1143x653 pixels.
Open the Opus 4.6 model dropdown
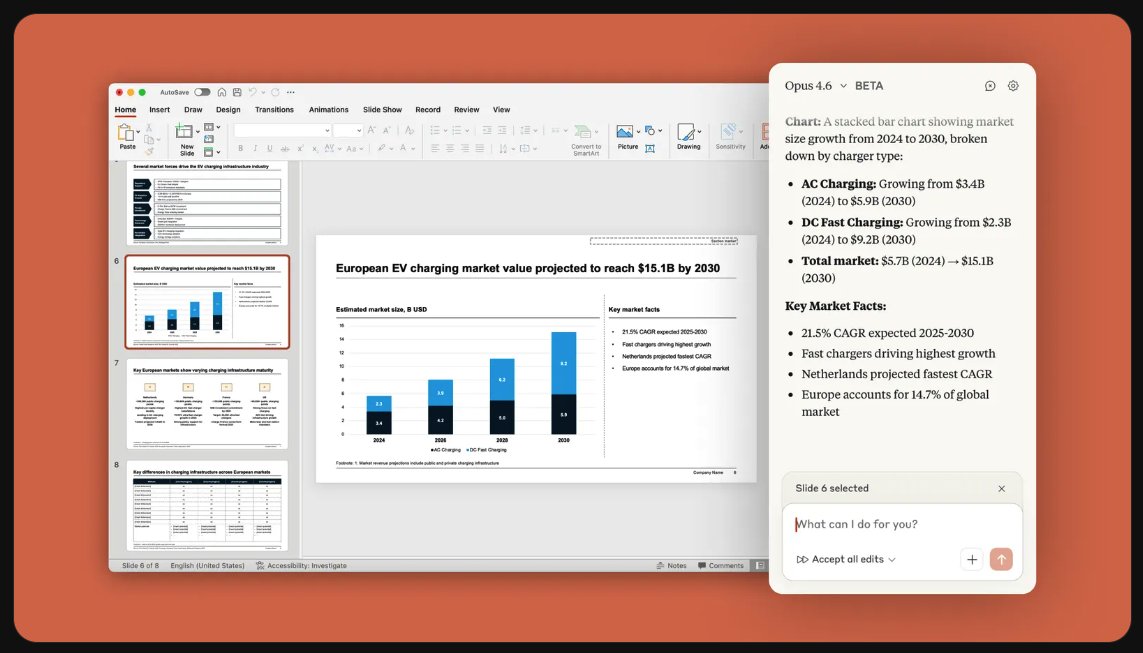[816, 85]
